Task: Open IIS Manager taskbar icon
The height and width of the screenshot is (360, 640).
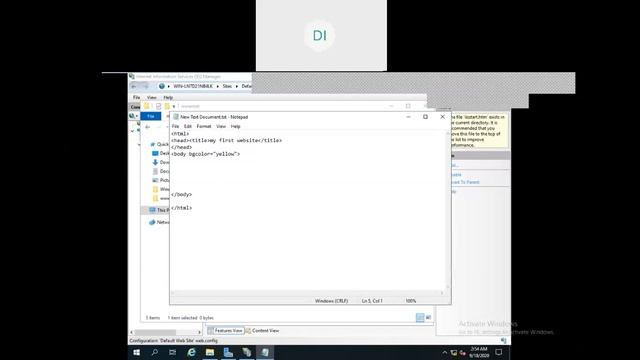Action: tap(247, 352)
